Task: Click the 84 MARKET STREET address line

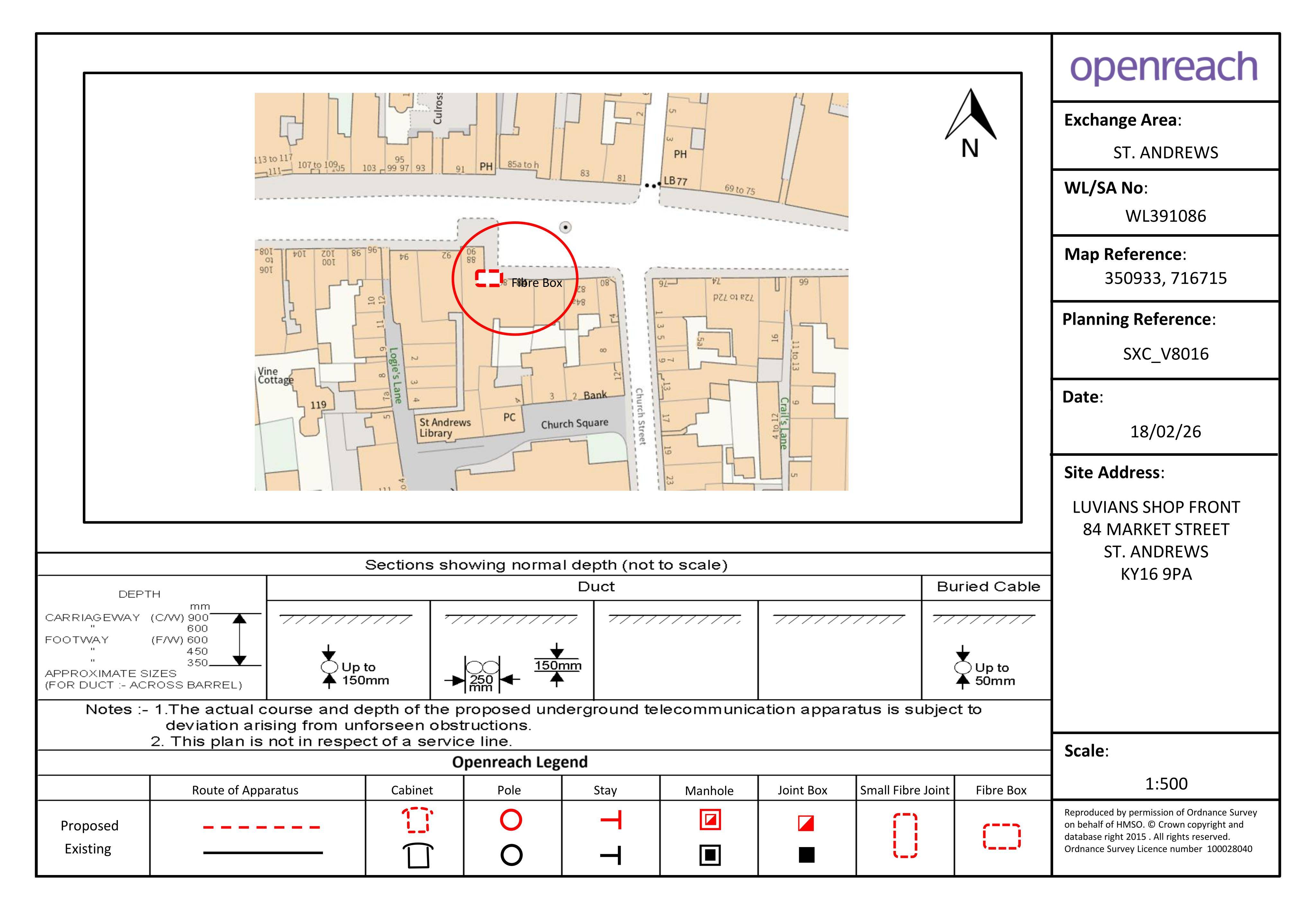Action: click(1156, 529)
